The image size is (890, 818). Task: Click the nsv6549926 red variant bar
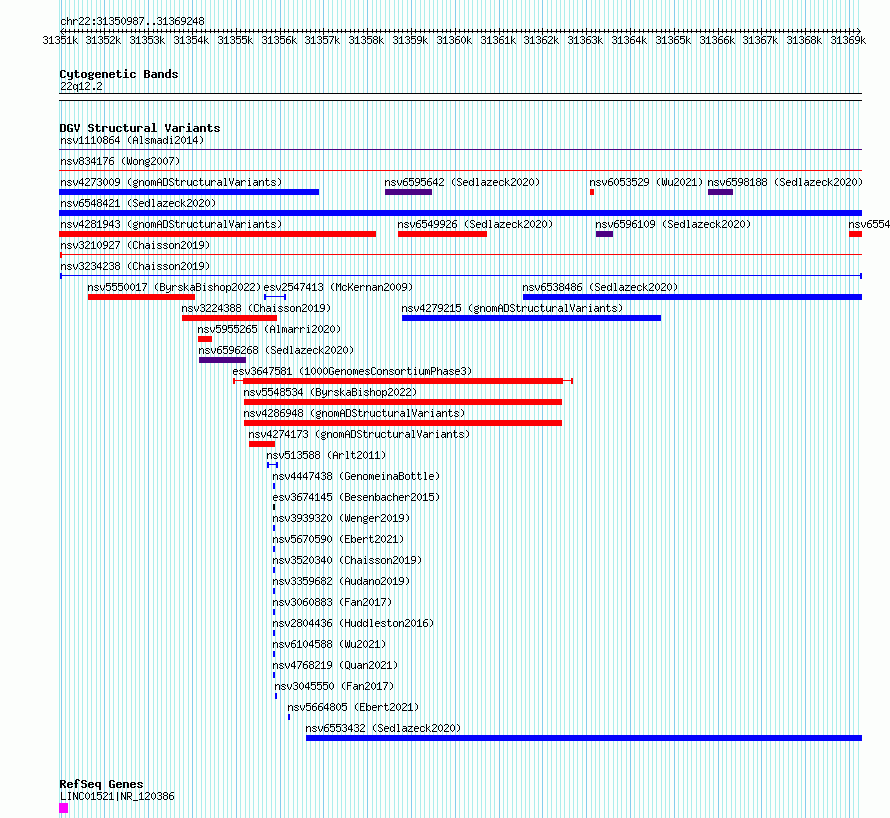(x=442, y=234)
